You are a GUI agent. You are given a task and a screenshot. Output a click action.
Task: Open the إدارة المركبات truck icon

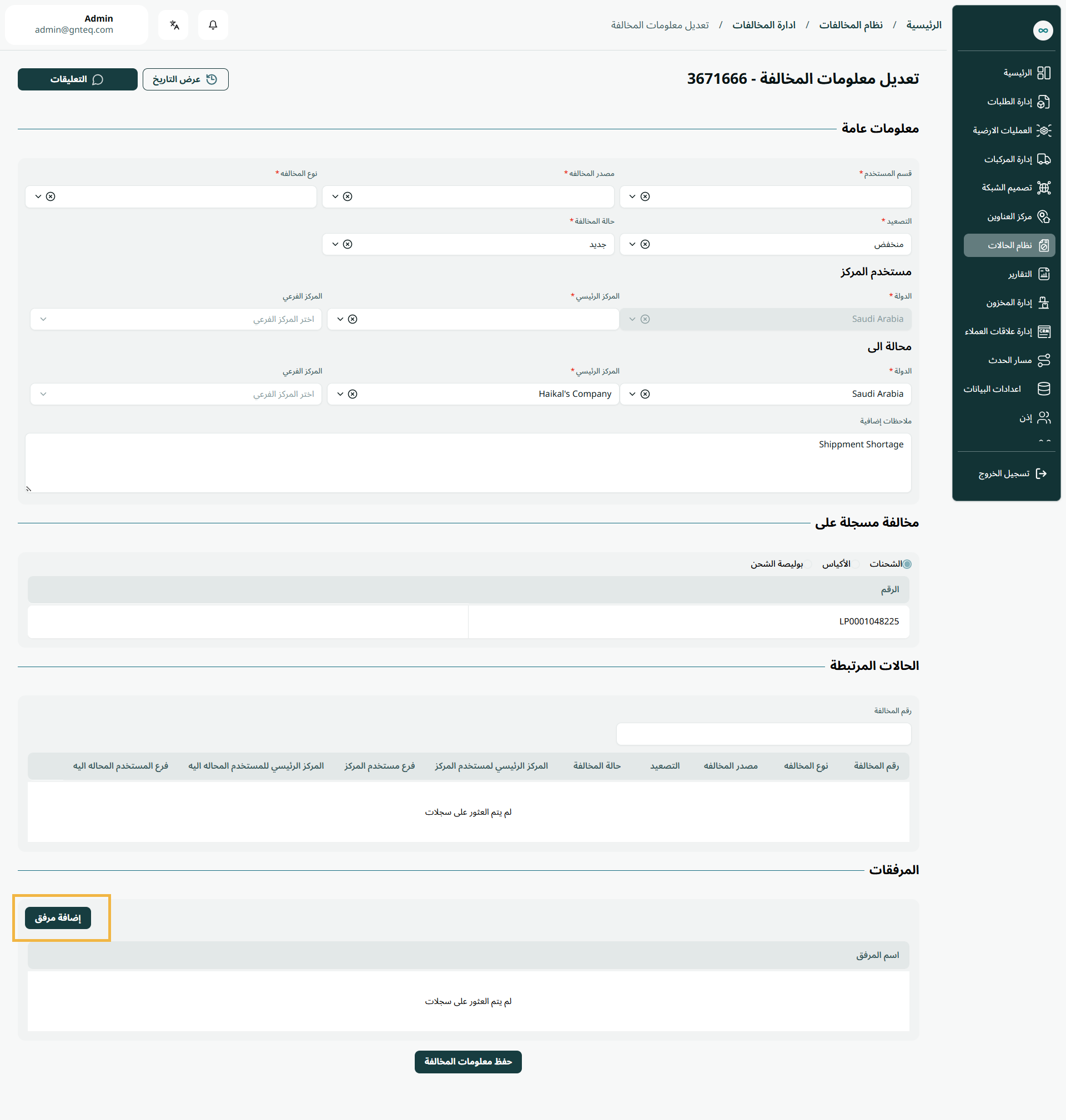pos(1043,159)
